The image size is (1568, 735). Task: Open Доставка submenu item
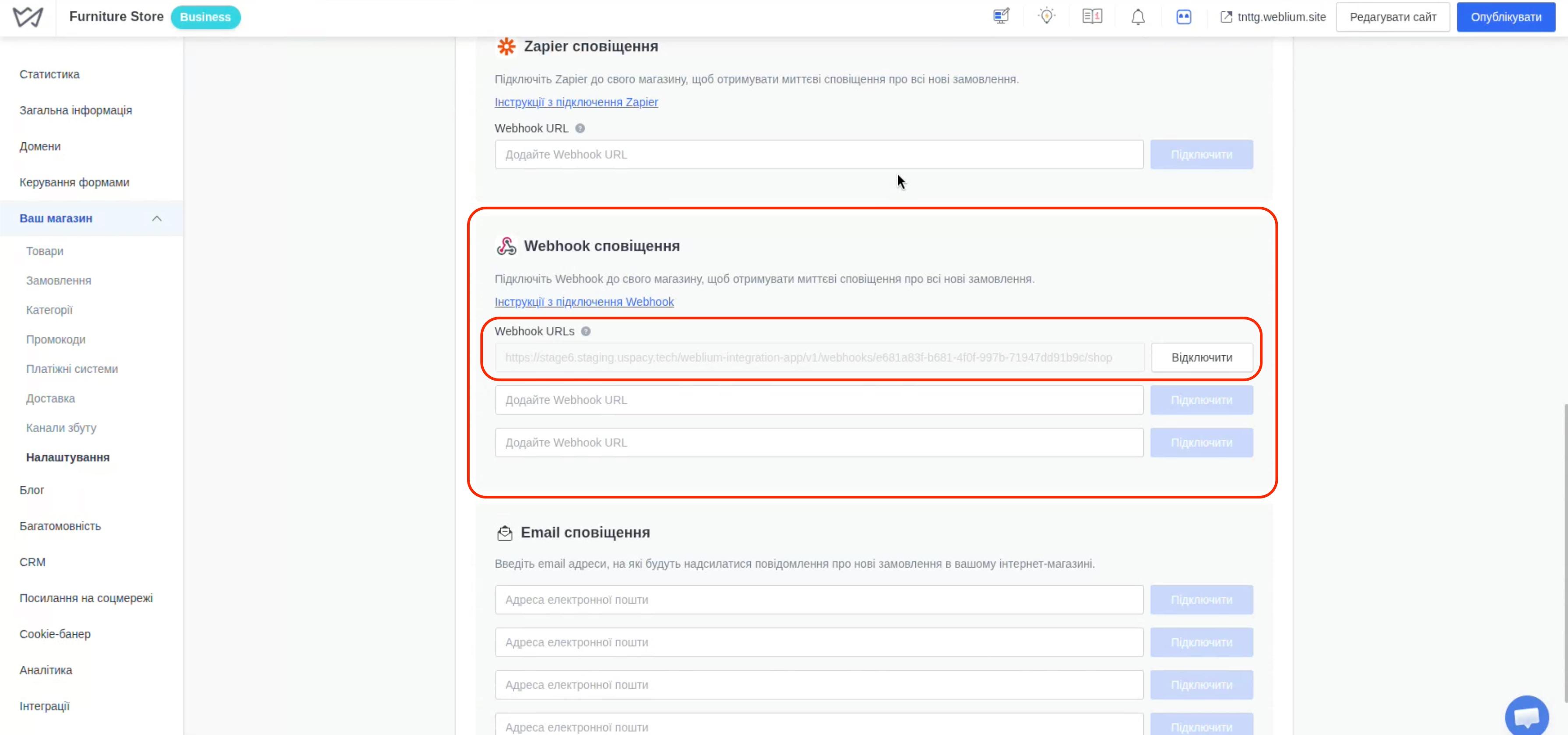(x=50, y=398)
